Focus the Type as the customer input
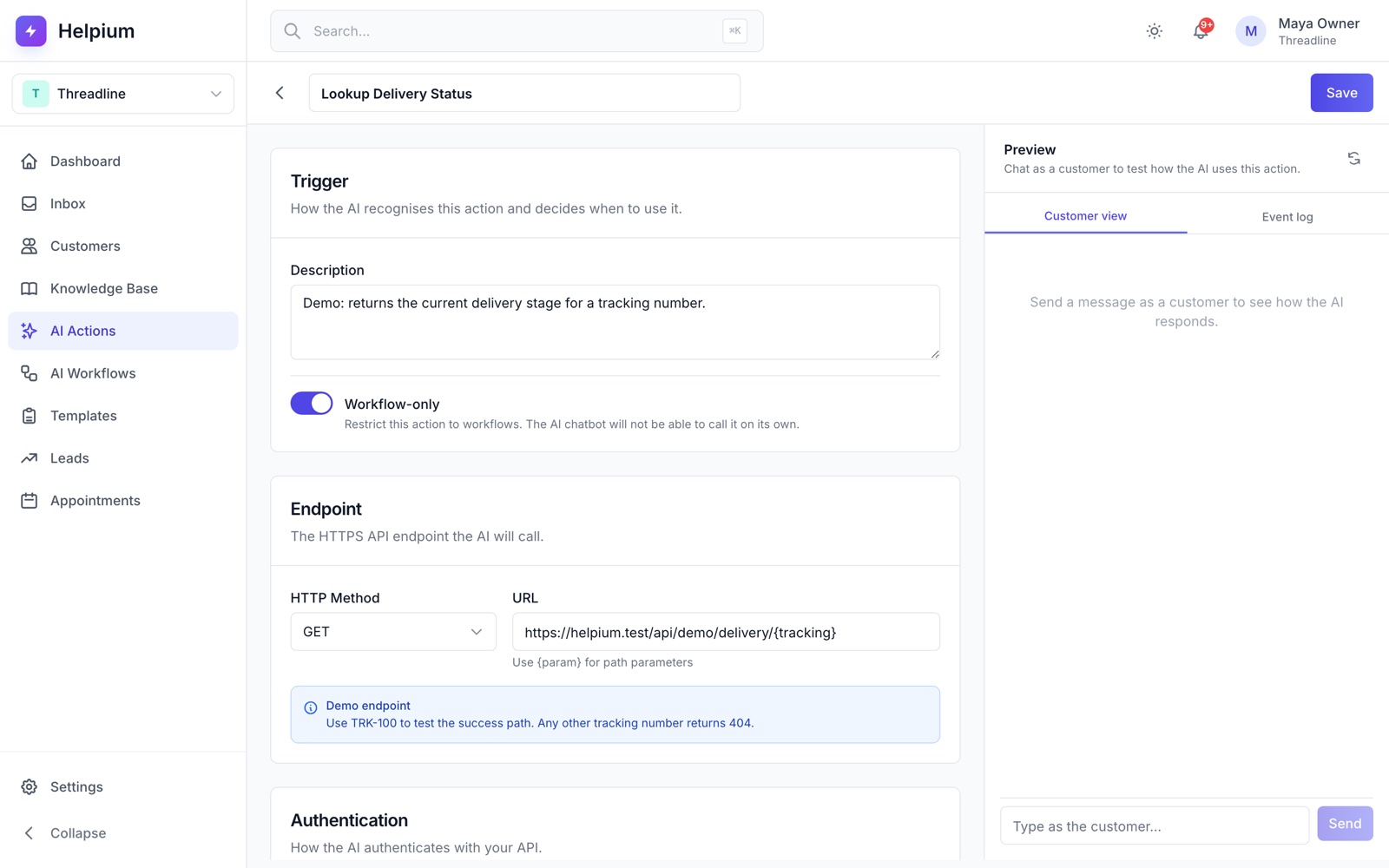Screen dimensions: 1389x868 click(x=1155, y=825)
